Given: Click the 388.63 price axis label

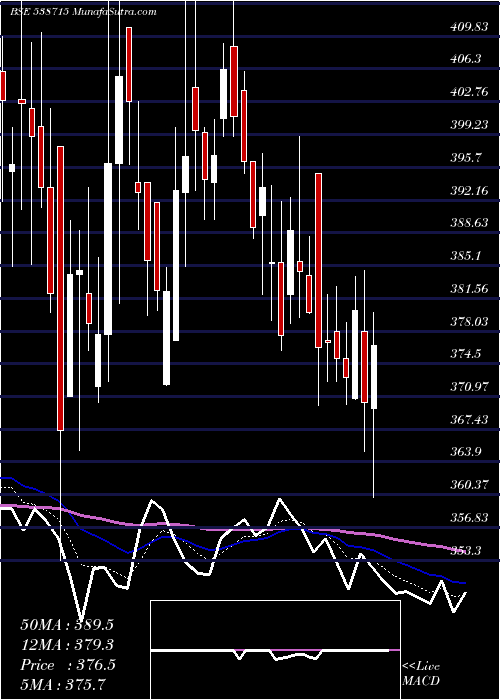Looking at the screenshot, I should coord(469,223).
